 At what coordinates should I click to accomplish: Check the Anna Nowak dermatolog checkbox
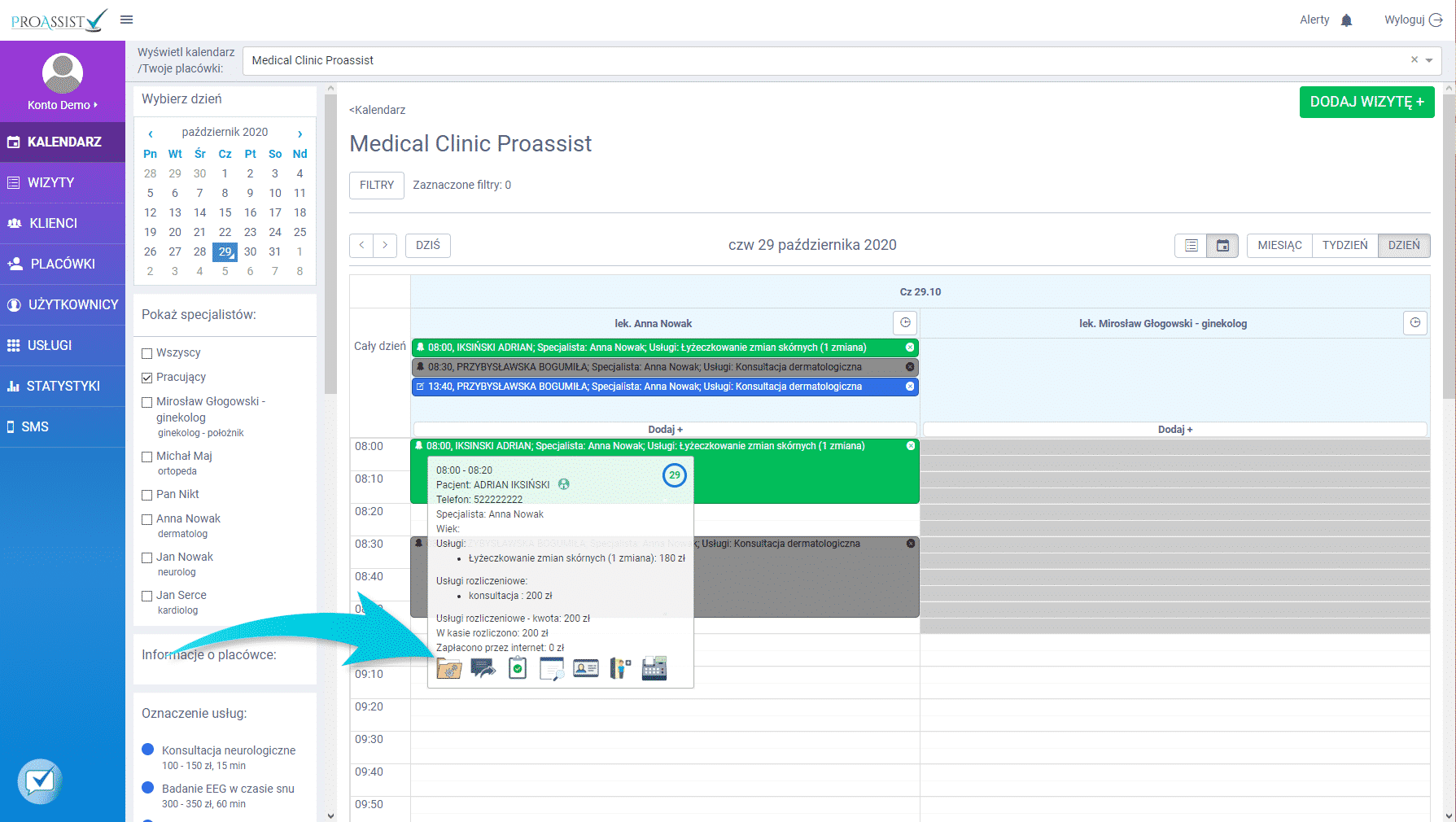click(147, 519)
